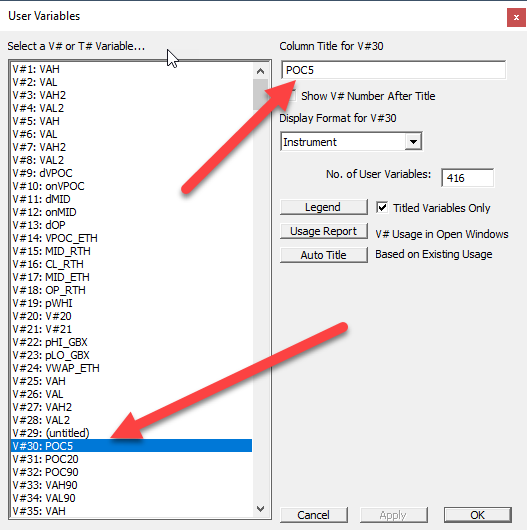Image resolution: width=527 pixels, height=530 pixels.
Task: Toggle Titled Variables Only checkbox
Action: point(382,208)
